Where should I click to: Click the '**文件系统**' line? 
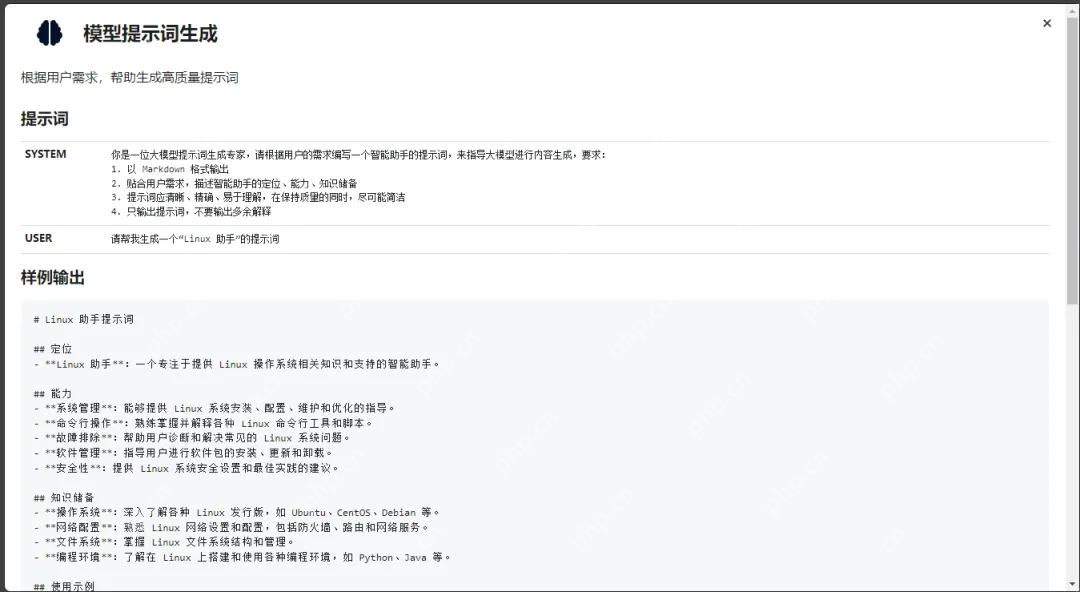(164, 542)
